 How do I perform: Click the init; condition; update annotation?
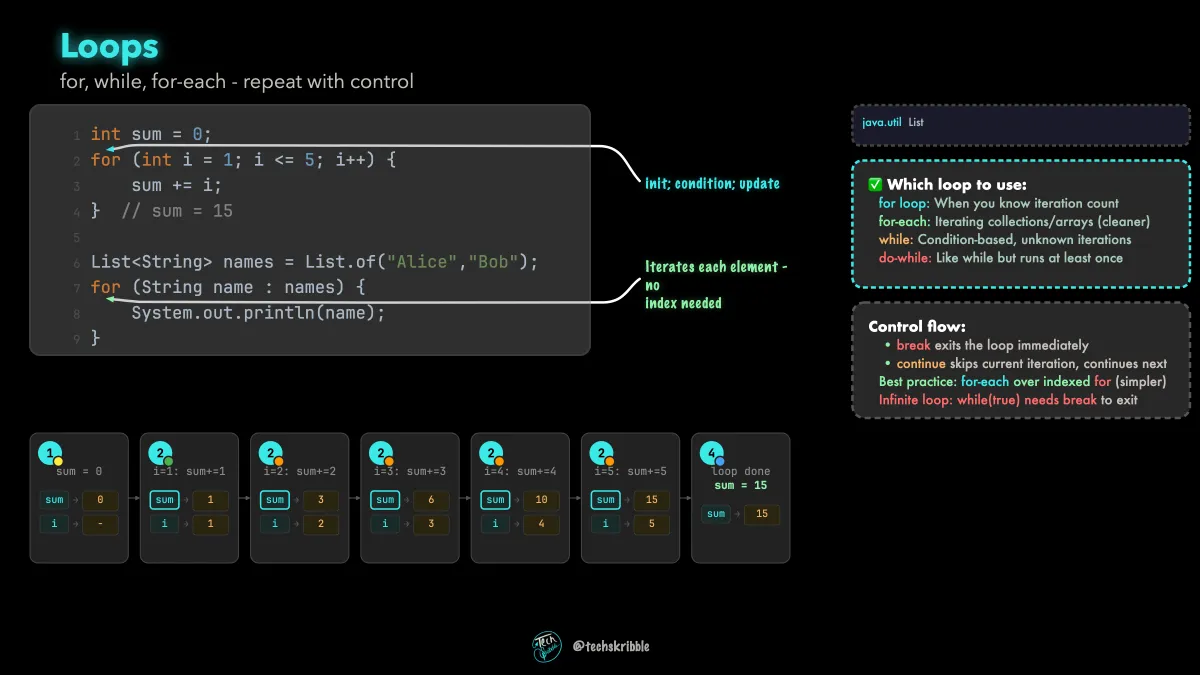(712, 184)
